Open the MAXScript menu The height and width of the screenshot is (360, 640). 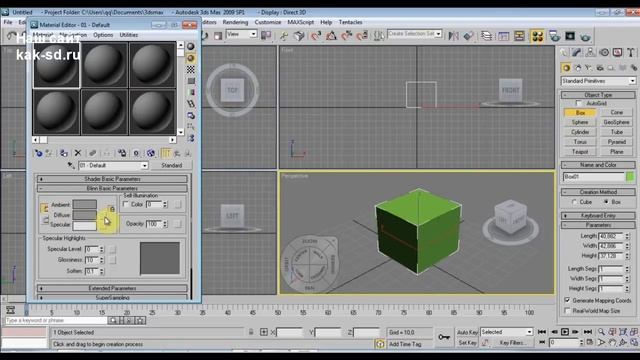(x=301, y=22)
